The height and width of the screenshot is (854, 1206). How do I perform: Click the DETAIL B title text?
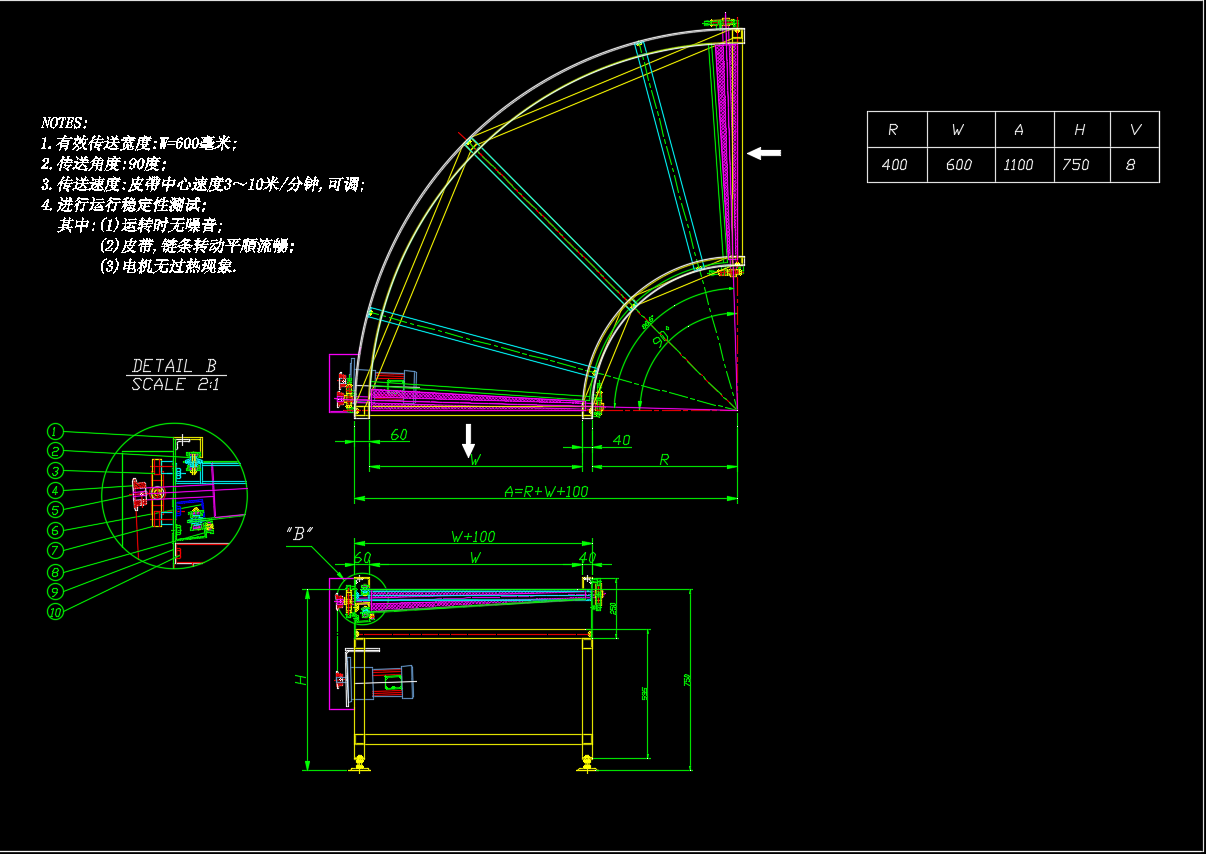(x=174, y=366)
